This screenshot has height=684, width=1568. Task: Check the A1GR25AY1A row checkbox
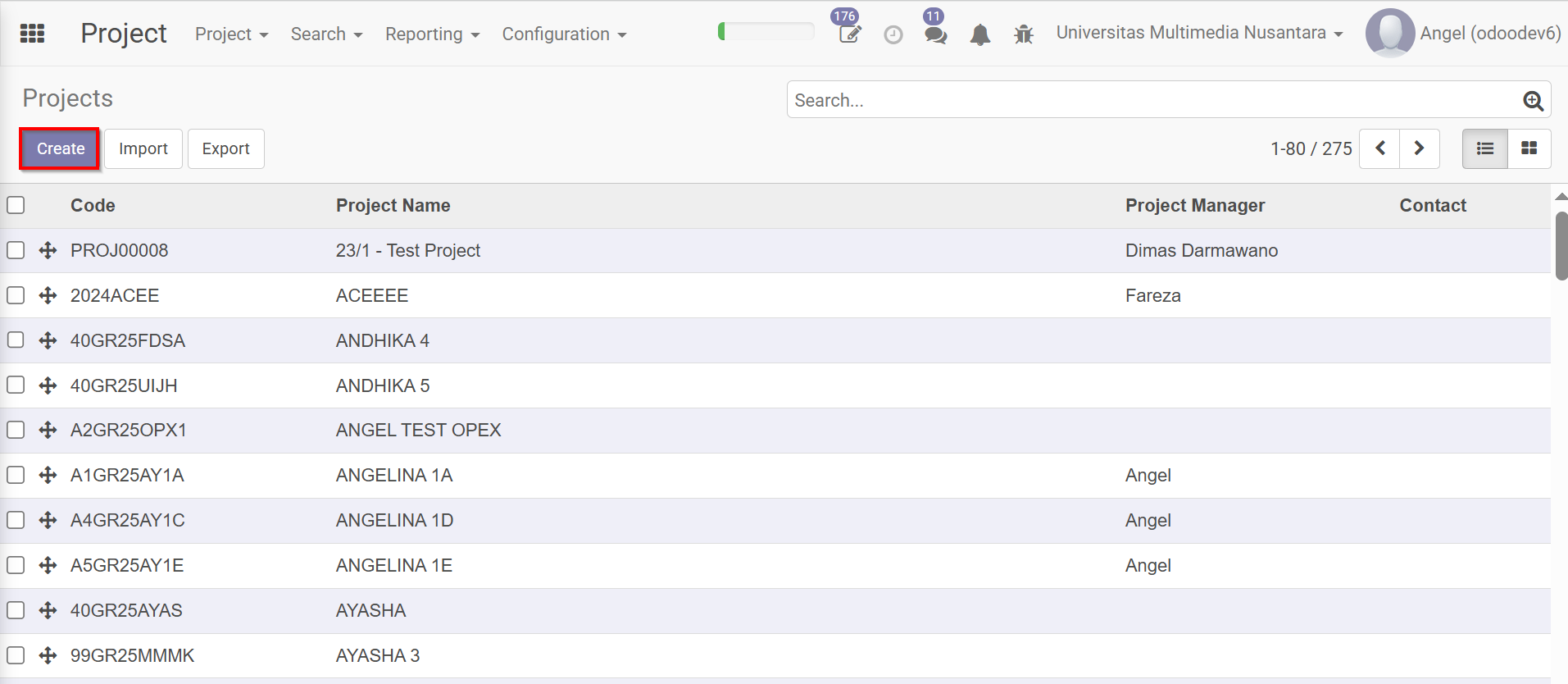point(16,475)
